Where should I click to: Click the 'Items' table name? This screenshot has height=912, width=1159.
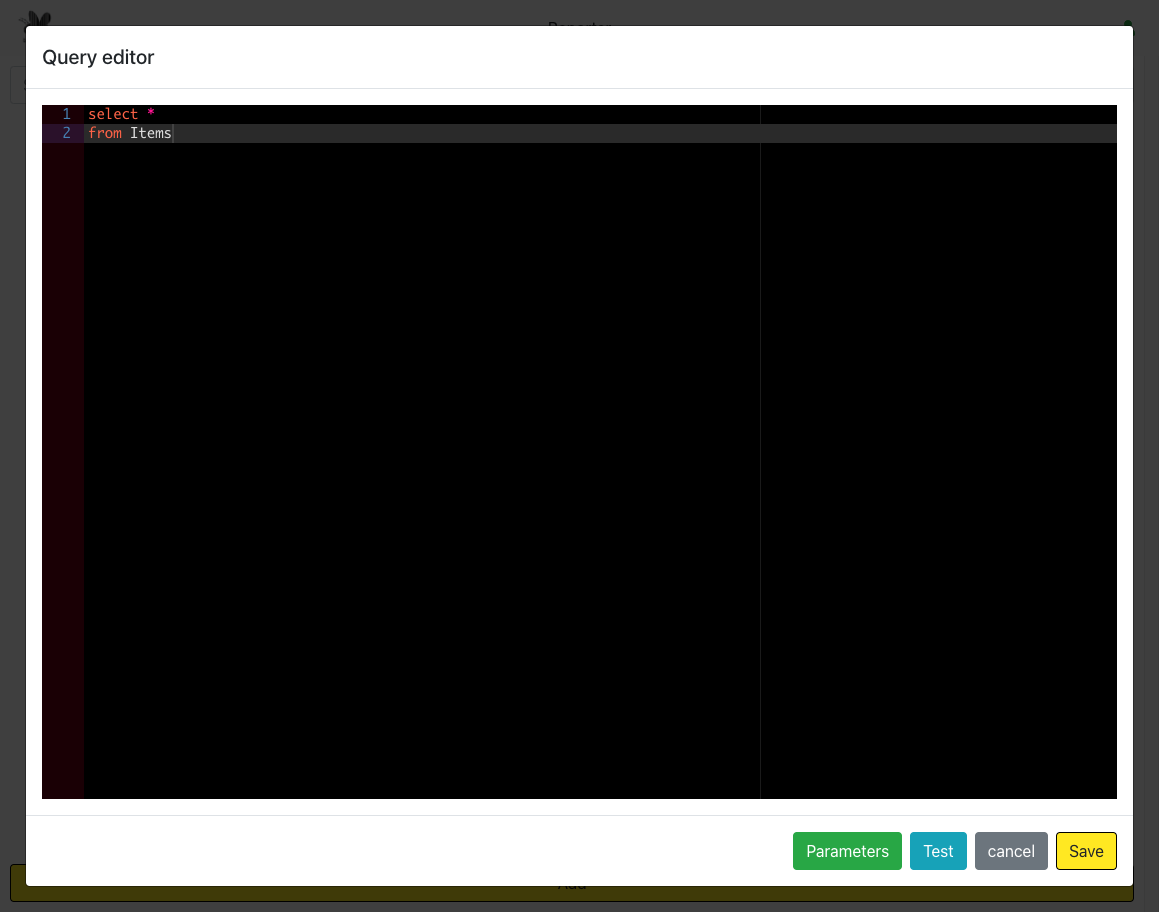[151, 133]
